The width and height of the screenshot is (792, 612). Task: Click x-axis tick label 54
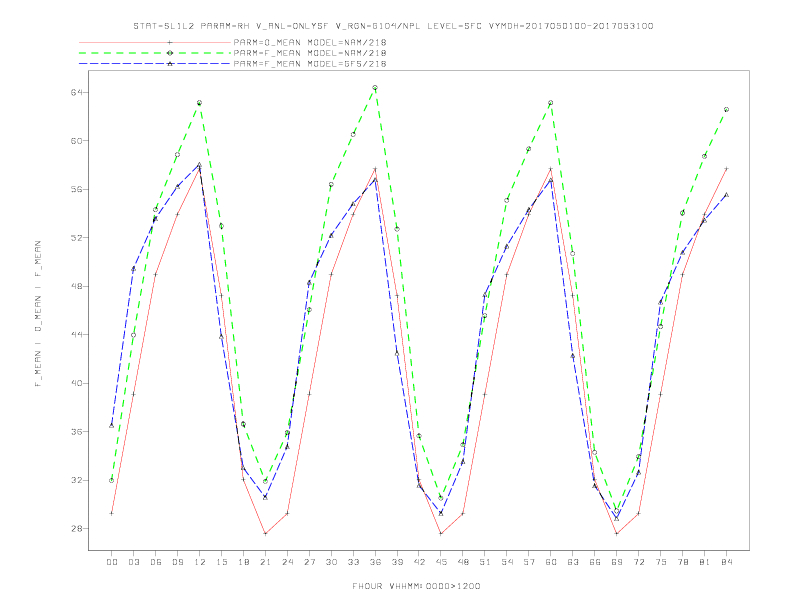point(507,562)
